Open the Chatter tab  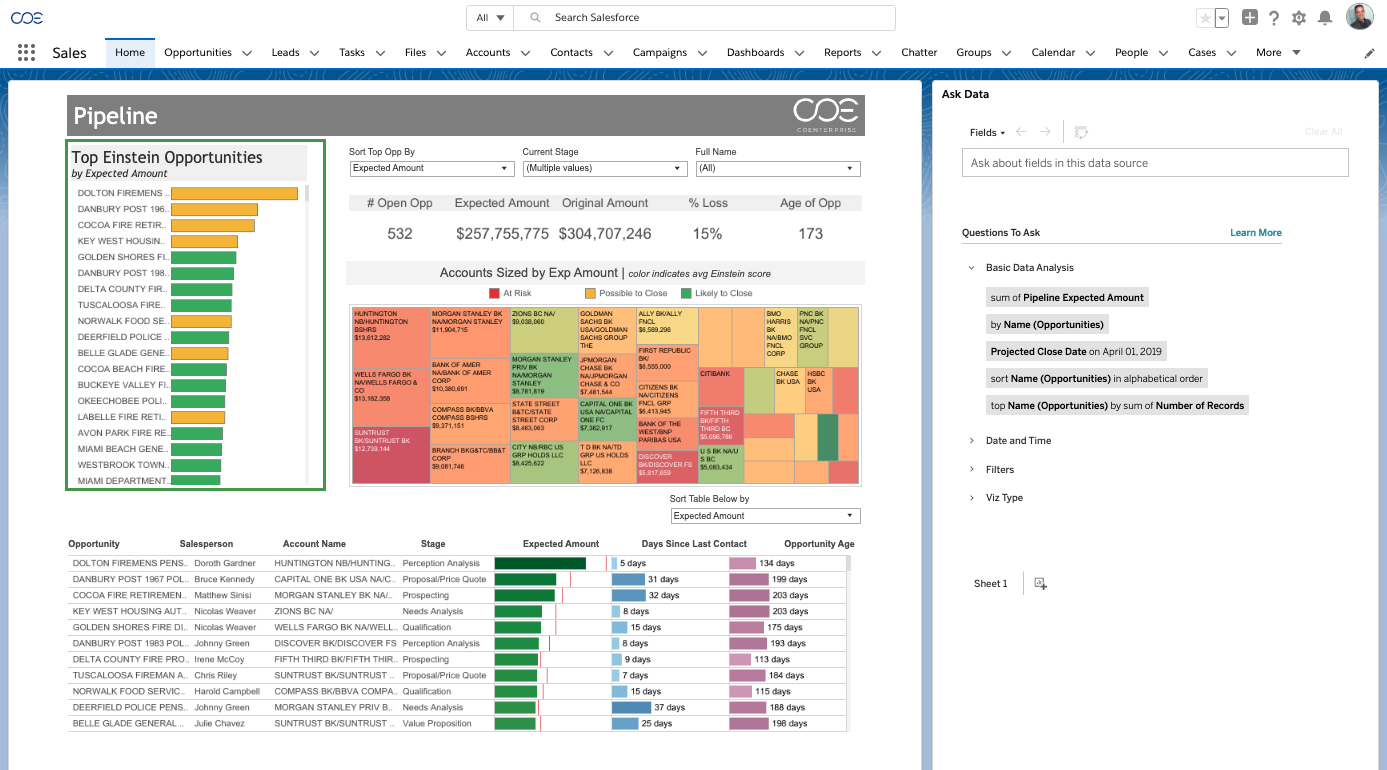pyautogui.click(x=919, y=53)
